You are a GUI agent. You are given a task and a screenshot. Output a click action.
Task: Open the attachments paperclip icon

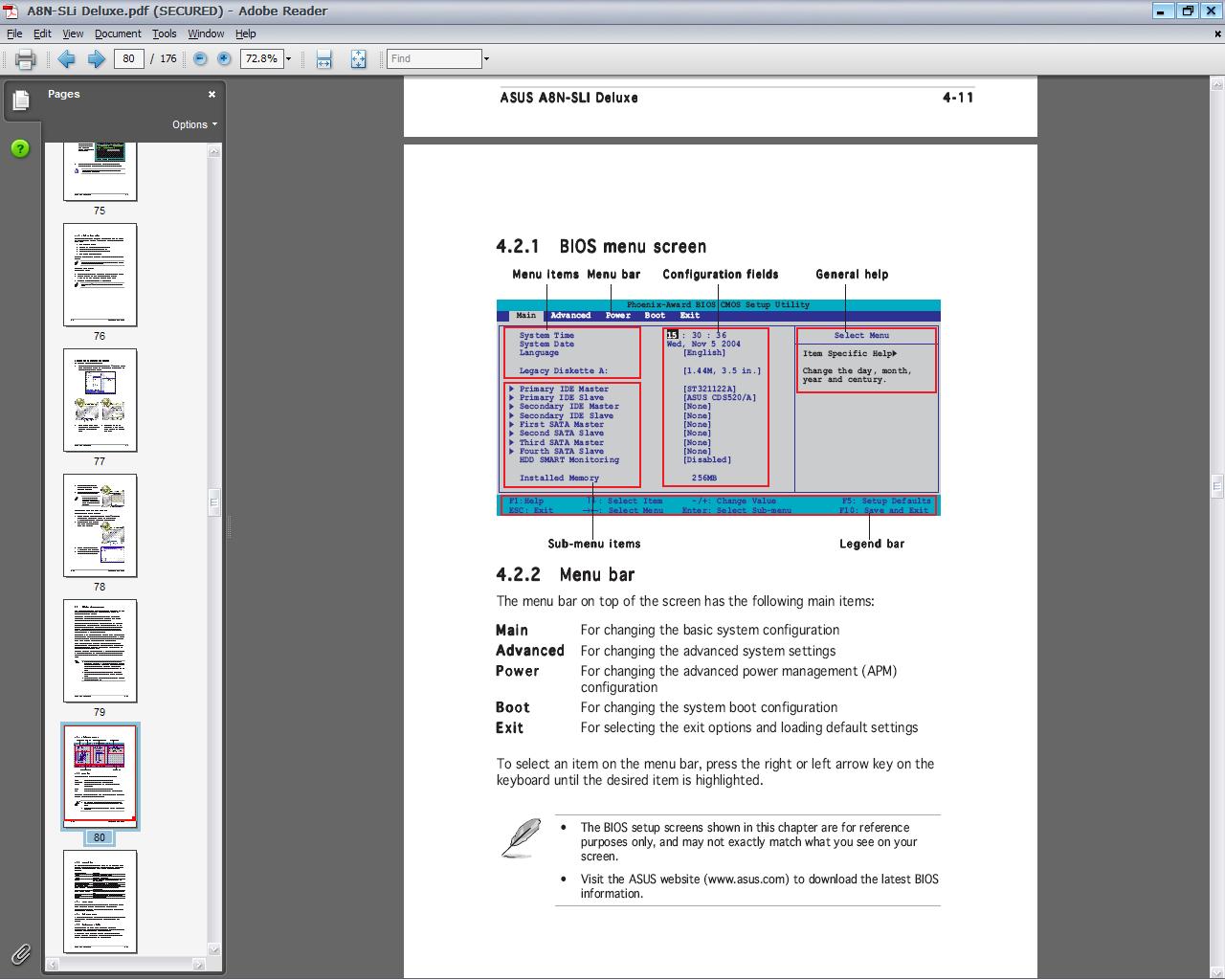20,953
